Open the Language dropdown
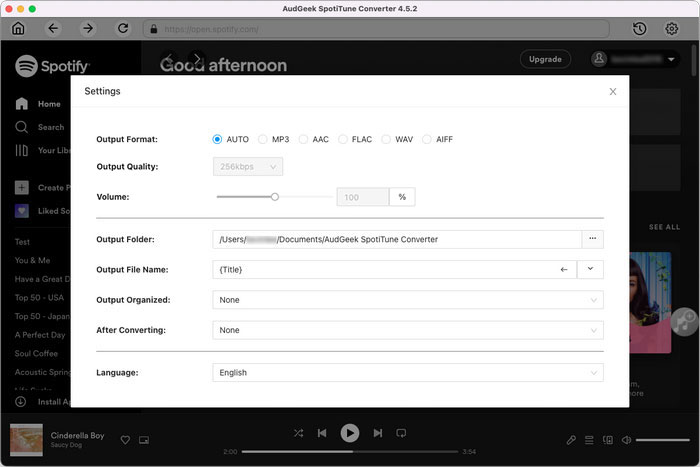Image resolution: width=700 pixels, height=467 pixels. (408, 373)
